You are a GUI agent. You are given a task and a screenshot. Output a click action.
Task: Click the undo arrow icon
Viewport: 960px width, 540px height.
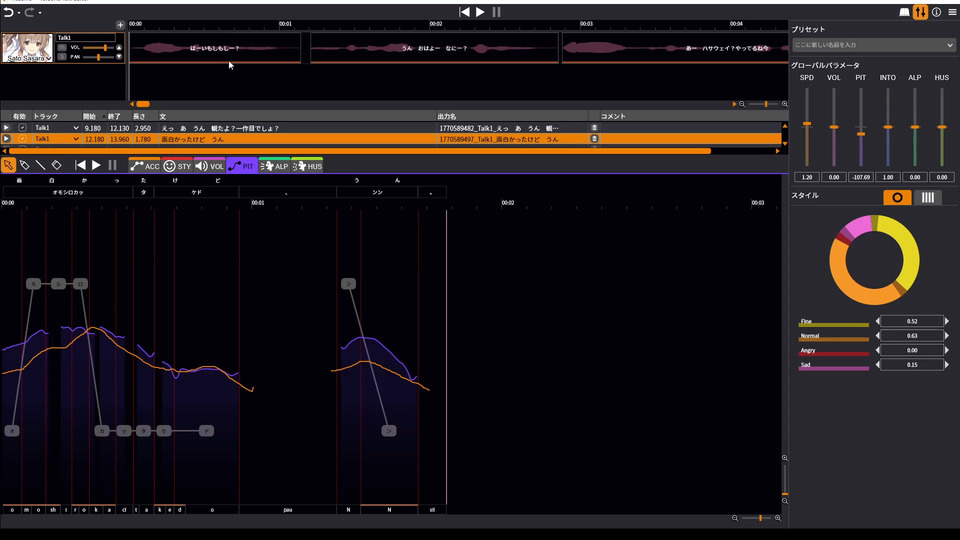[9, 12]
